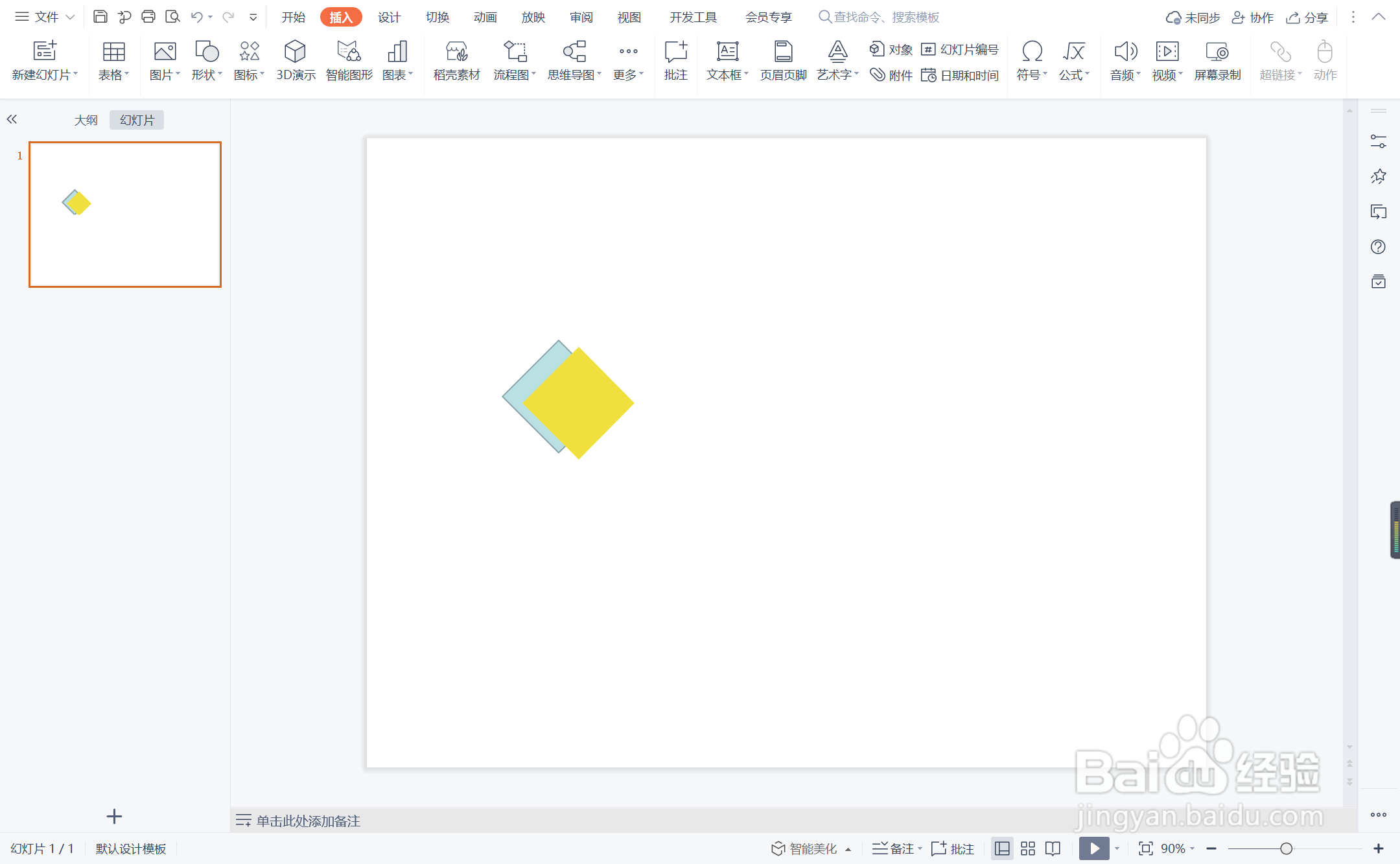The width and height of the screenshot is (1400, 864).
Task: Click the 分享 share button
Action: [1307, 18]
